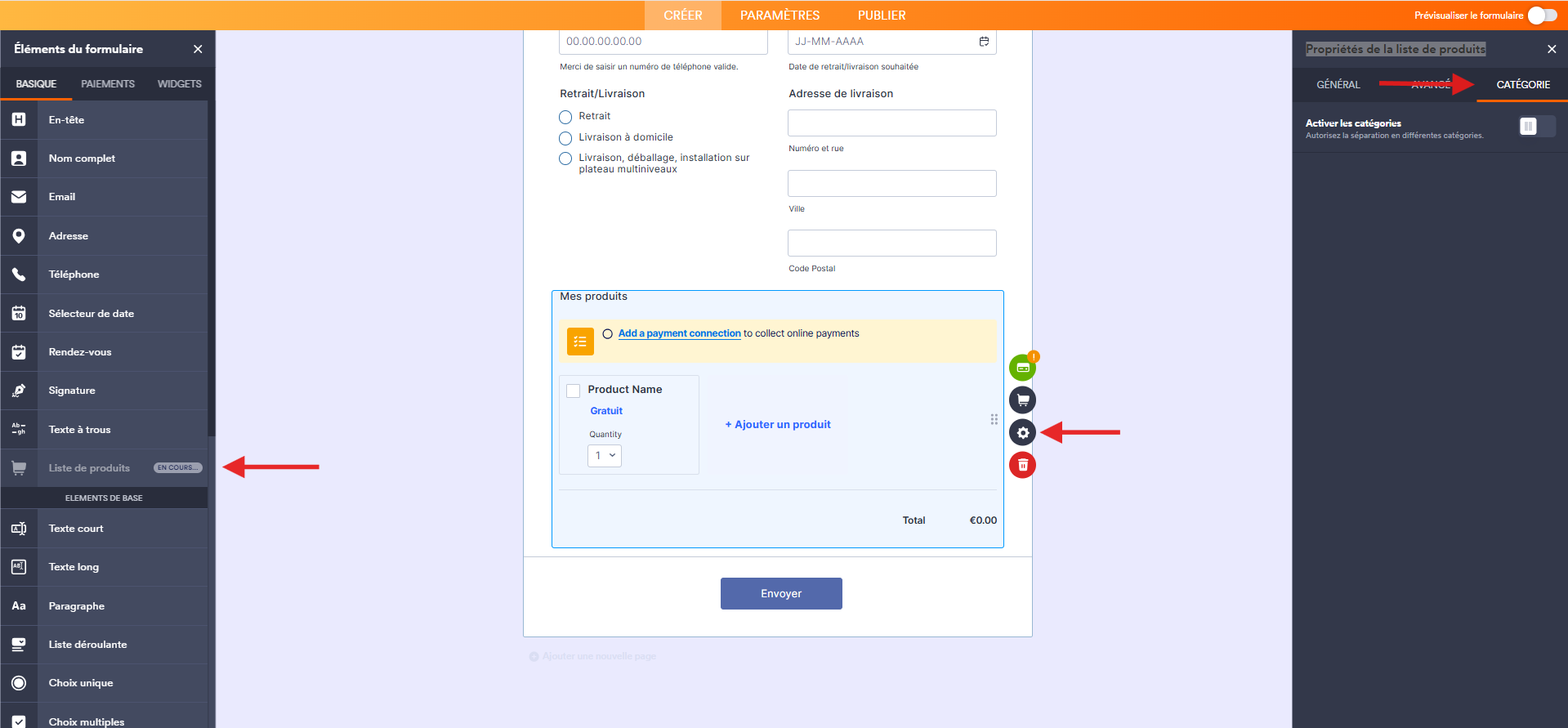Viewport: 1568px width, 728px height.
Task: Toggle Prévisualiser le formulaire switch
Action: 1543,16
